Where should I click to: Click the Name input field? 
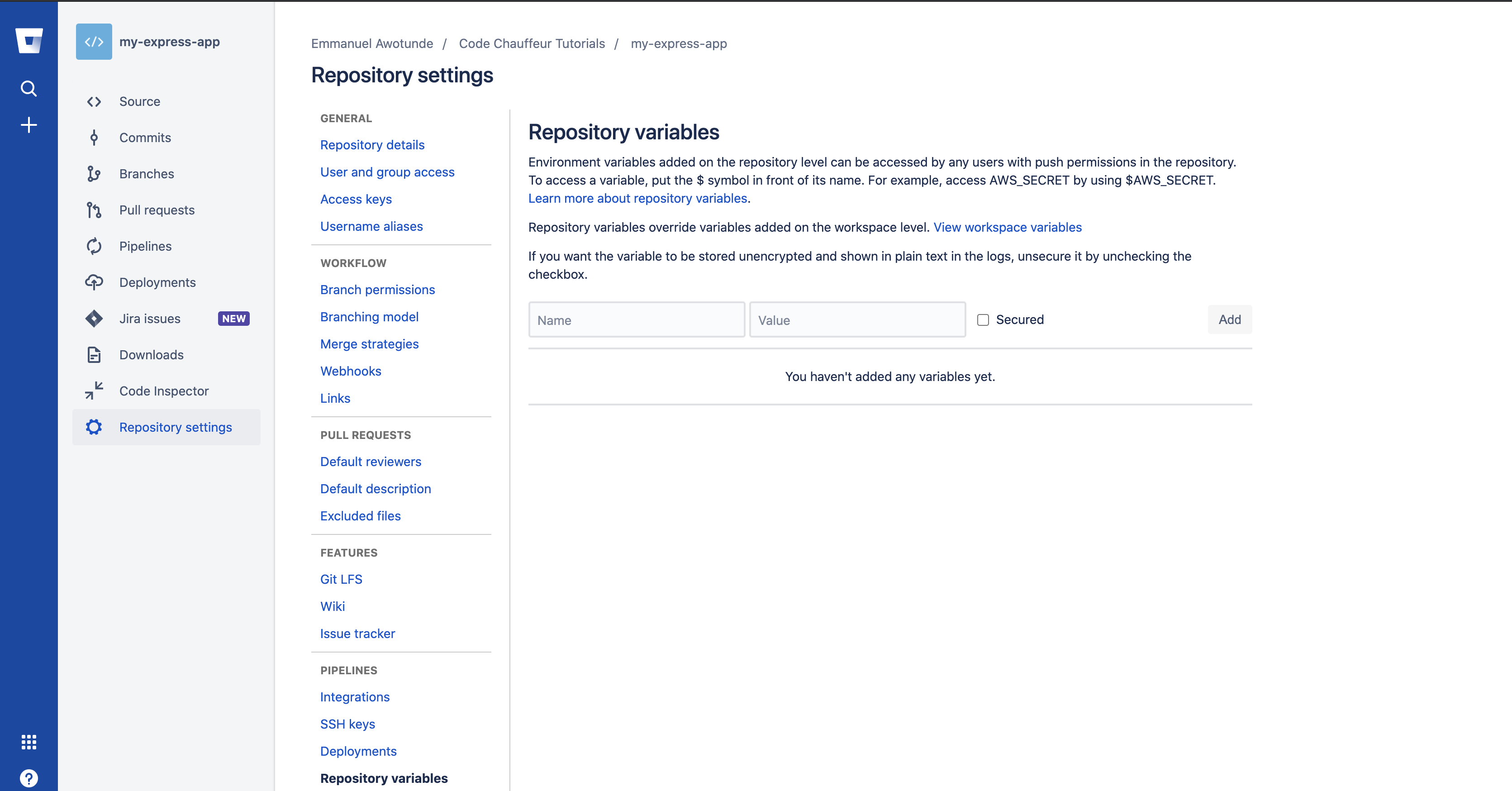(636, 319)
